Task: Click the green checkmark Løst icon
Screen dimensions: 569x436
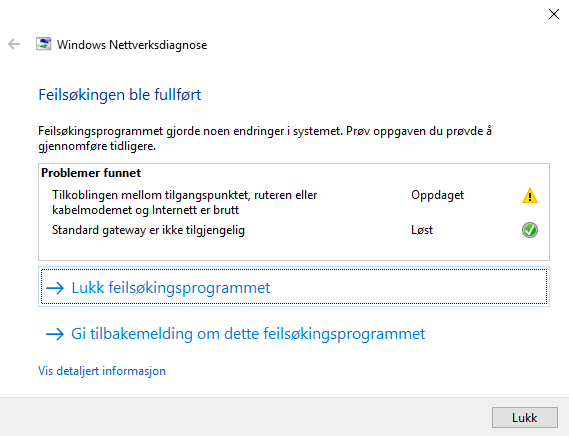Action: coord(530,230)
